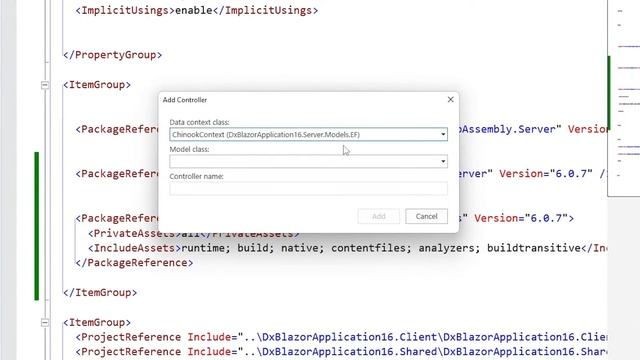Close the Add Controller dialog

(x=450, y=100)
